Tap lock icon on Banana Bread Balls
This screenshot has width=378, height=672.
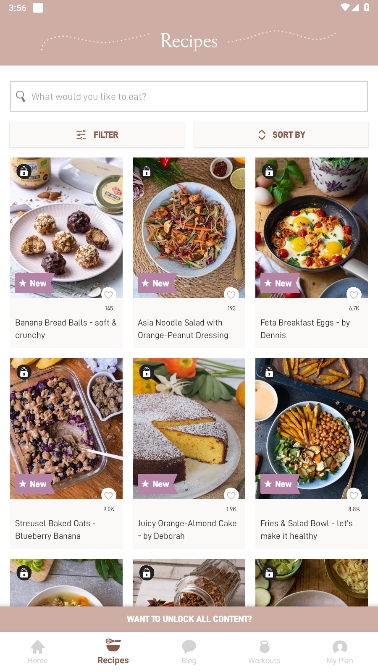(24, 171)
